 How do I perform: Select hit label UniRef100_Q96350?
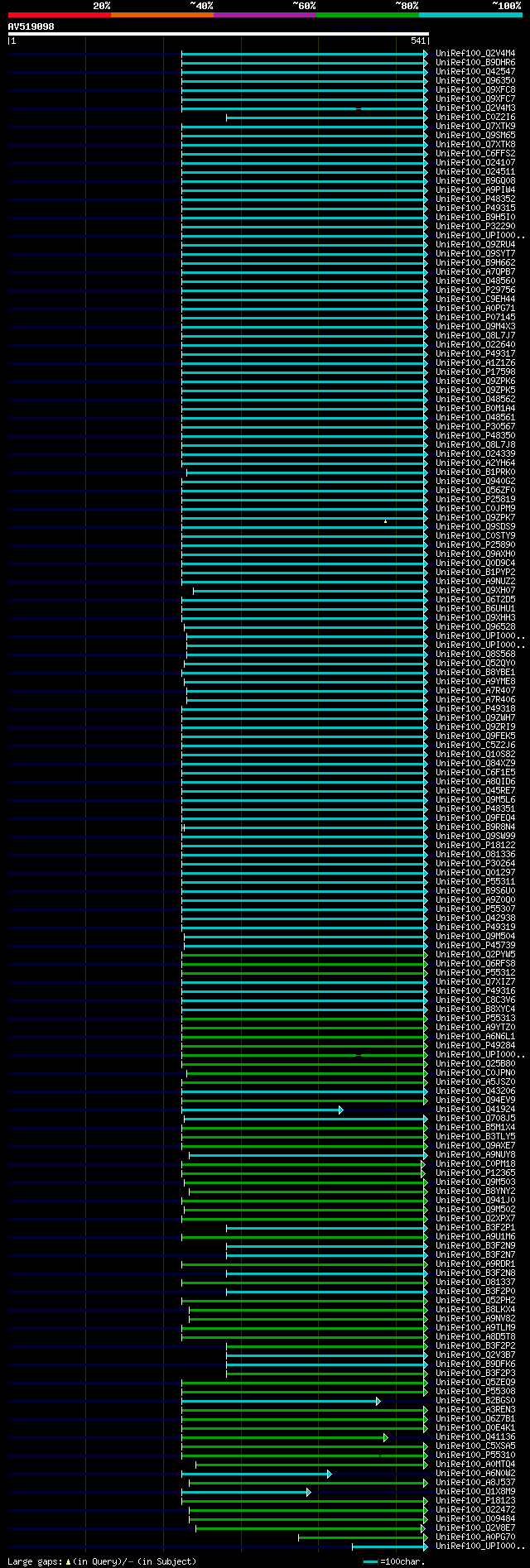tap(475, 80)
